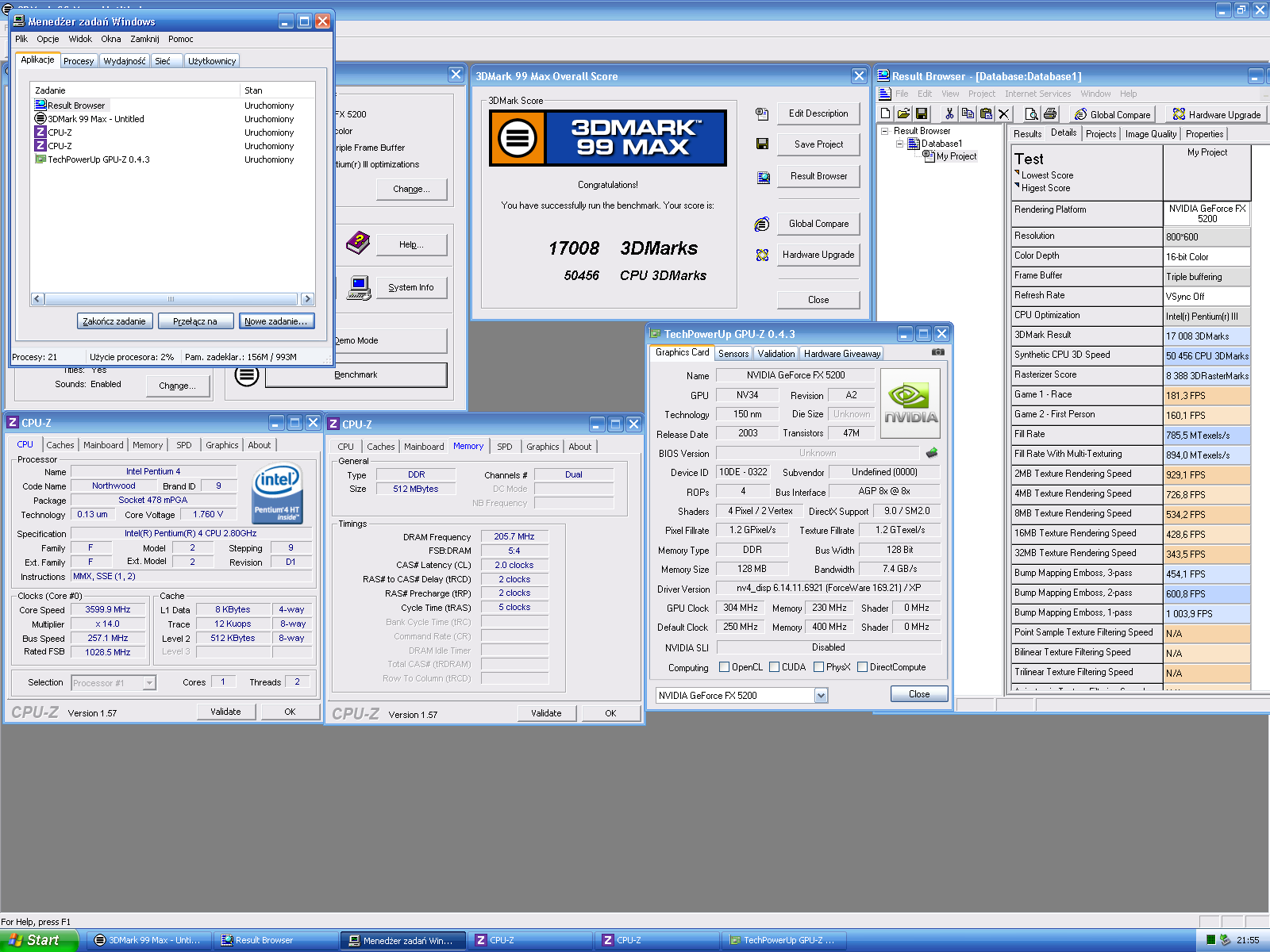Open the GPU selection dropdown in GPU-Z
The image size is (1270, 952).
click(821, 696)
